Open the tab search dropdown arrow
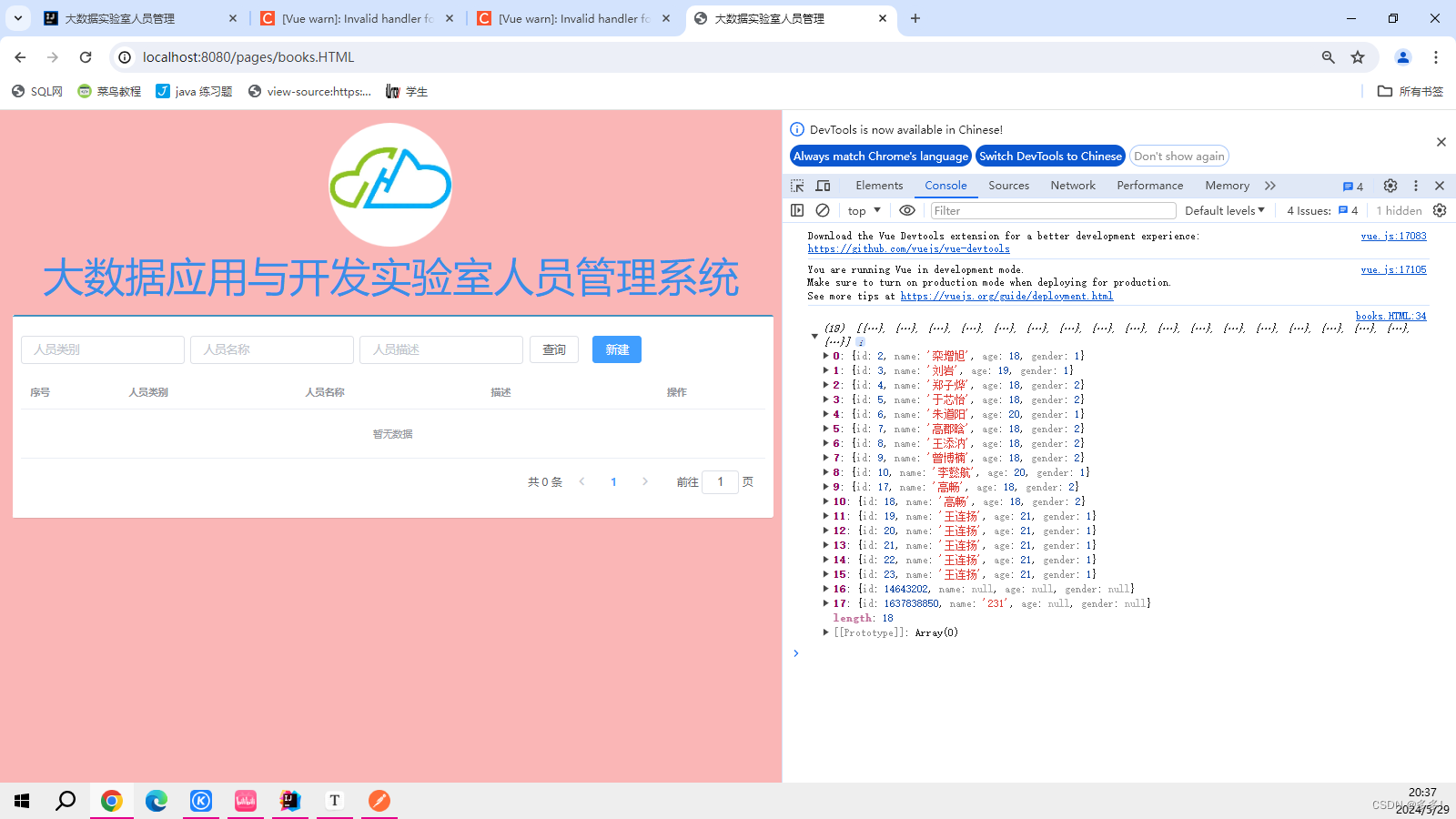Viewport: 1456px width, 819px height. click(x=17, y=18)
